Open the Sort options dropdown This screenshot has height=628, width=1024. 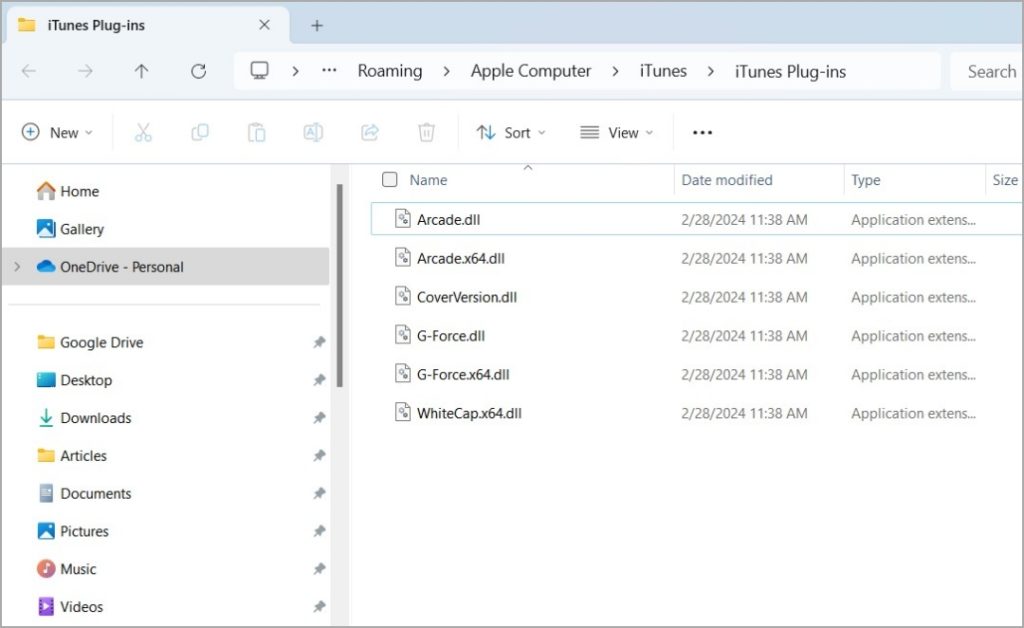tap(511, 132)
